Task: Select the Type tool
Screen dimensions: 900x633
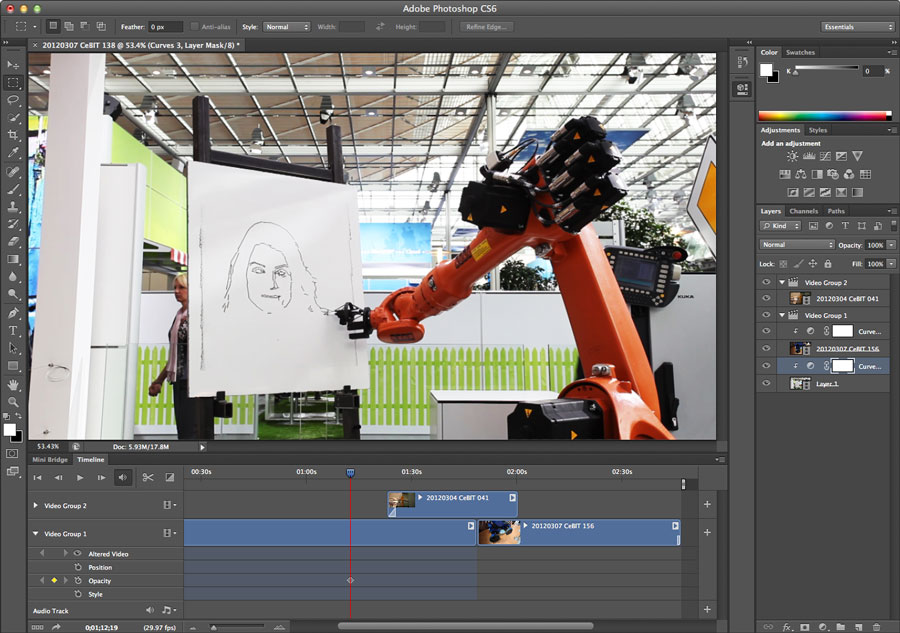Action: coord(14,330)
